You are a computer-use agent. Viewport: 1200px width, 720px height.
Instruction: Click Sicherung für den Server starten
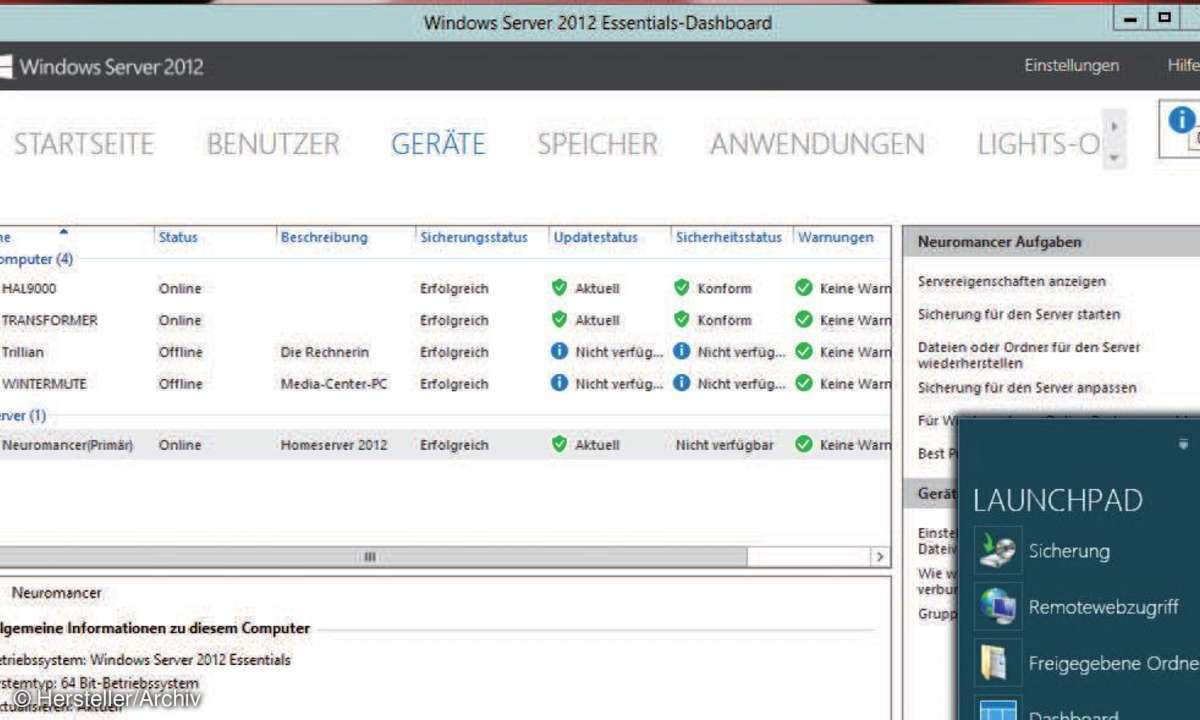click(1019, 314)
